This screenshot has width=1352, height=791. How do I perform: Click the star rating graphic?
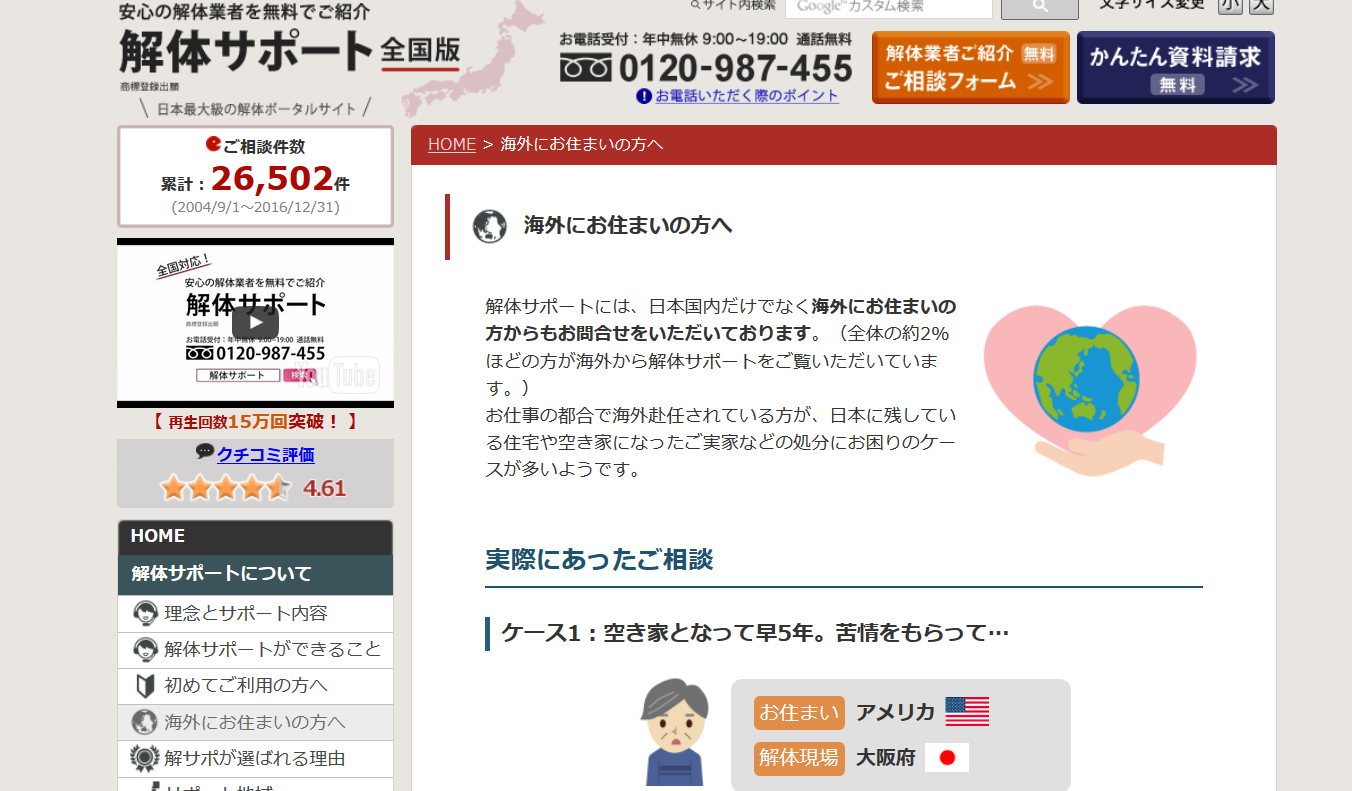226,488
